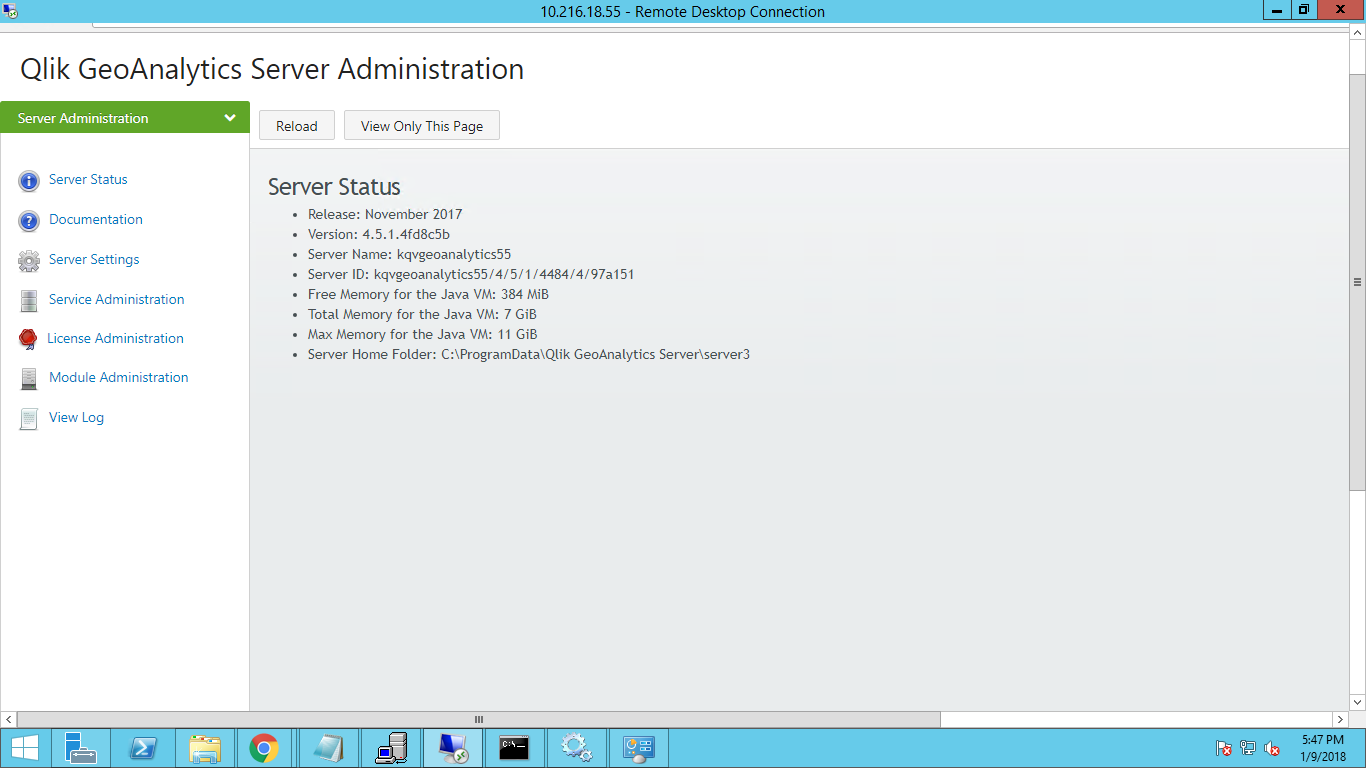
Task: Switch to Google Chrome in the taskbar
Action: 264,748
